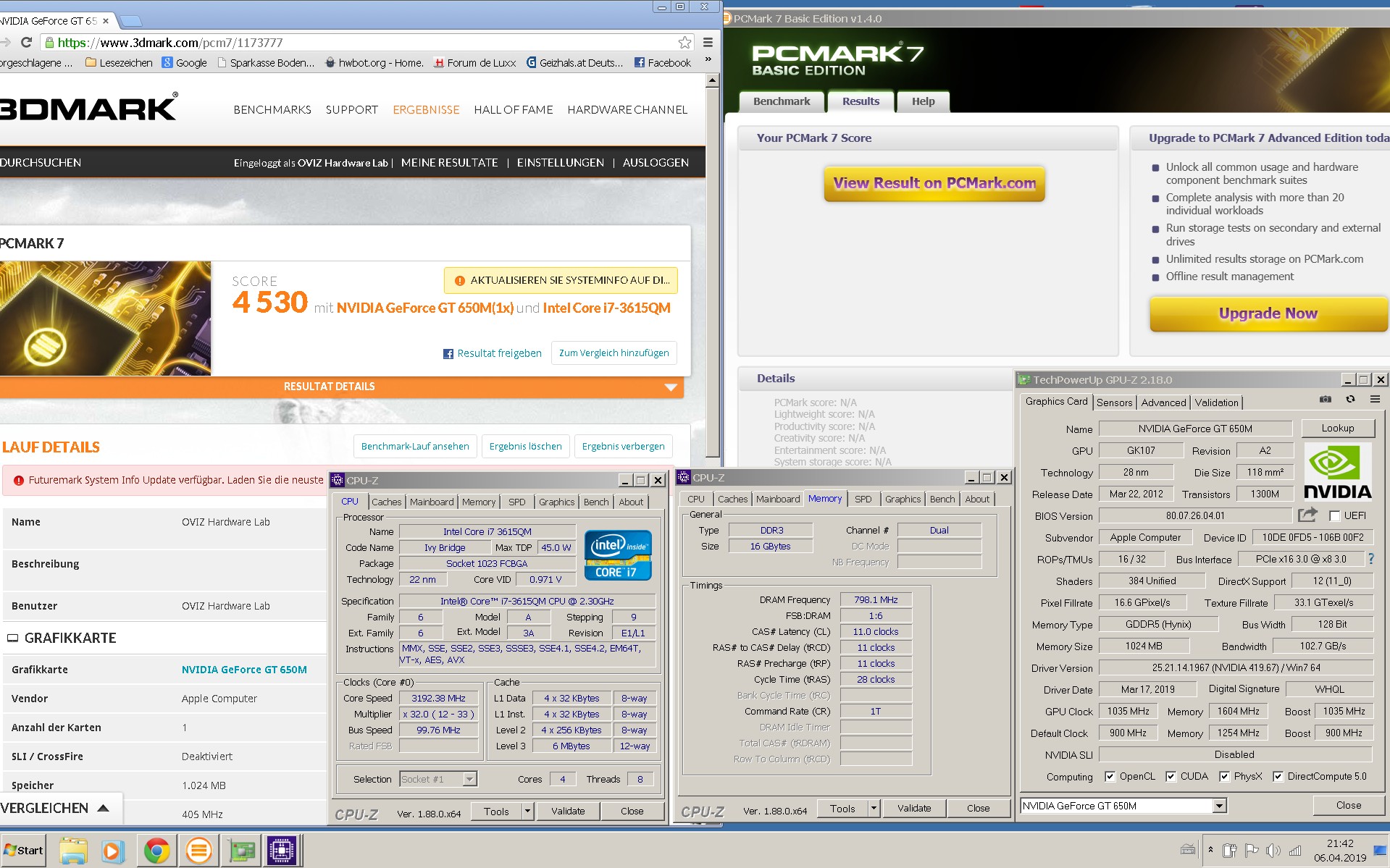1390x868 pixels.
Task: Toggle the OpenCL checkbox
Action: coord(1110,776)
